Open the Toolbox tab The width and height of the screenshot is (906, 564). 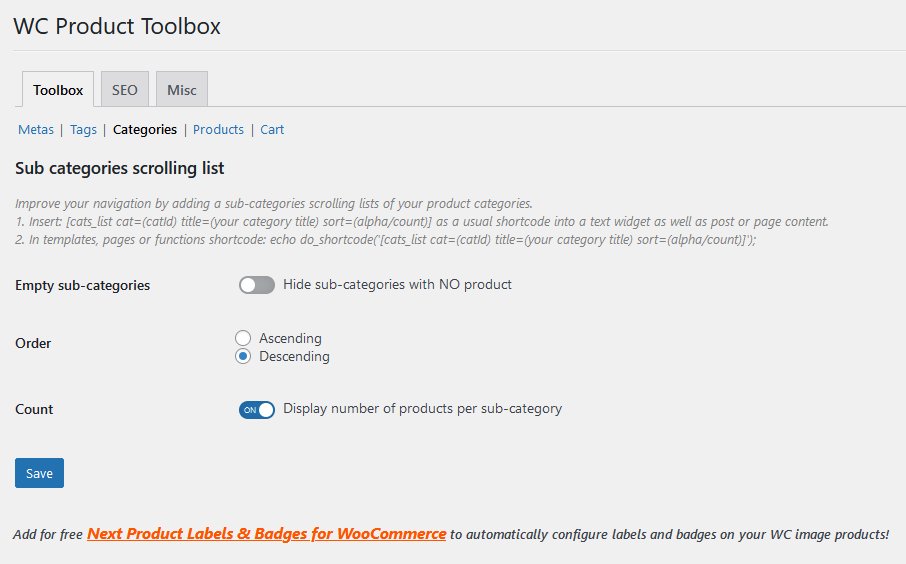coord(58,90)
